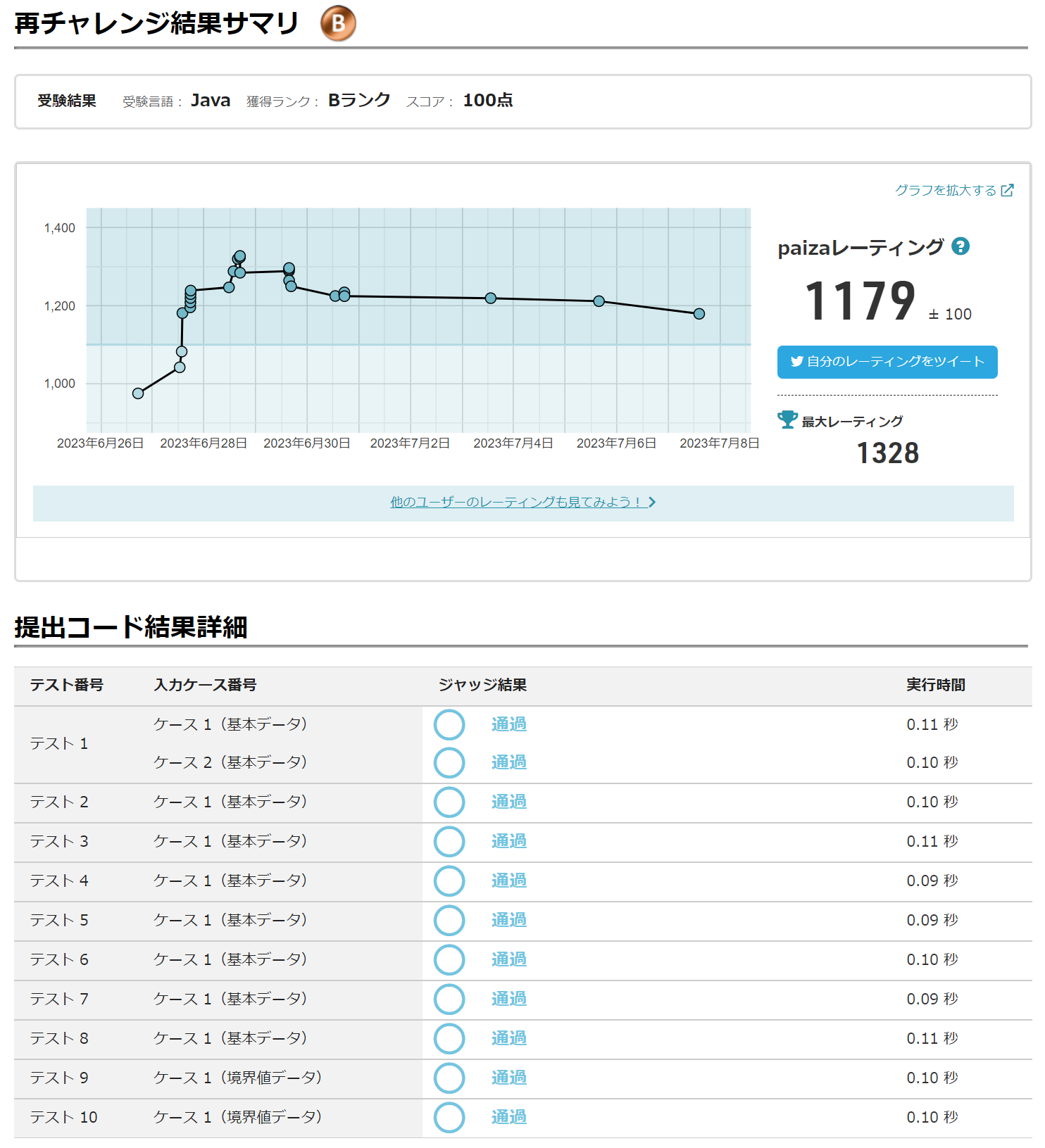Click the pass circle icon for テスト 10
The height and width of the screenshot is (1148, 1045).
pos(449,1117)
